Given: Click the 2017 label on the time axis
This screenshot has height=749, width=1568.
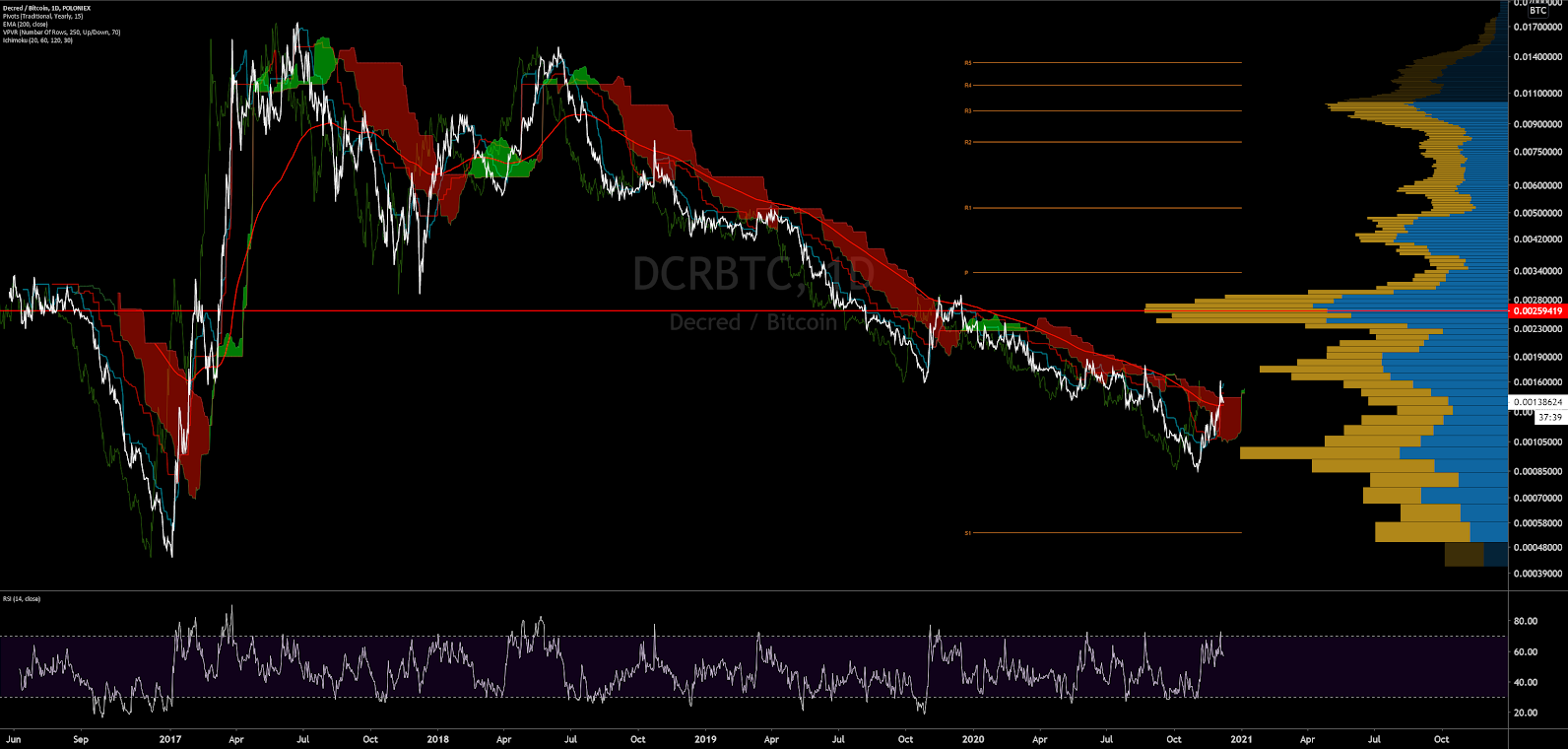Looking at the screenshot, I should (x=170, y=739).
